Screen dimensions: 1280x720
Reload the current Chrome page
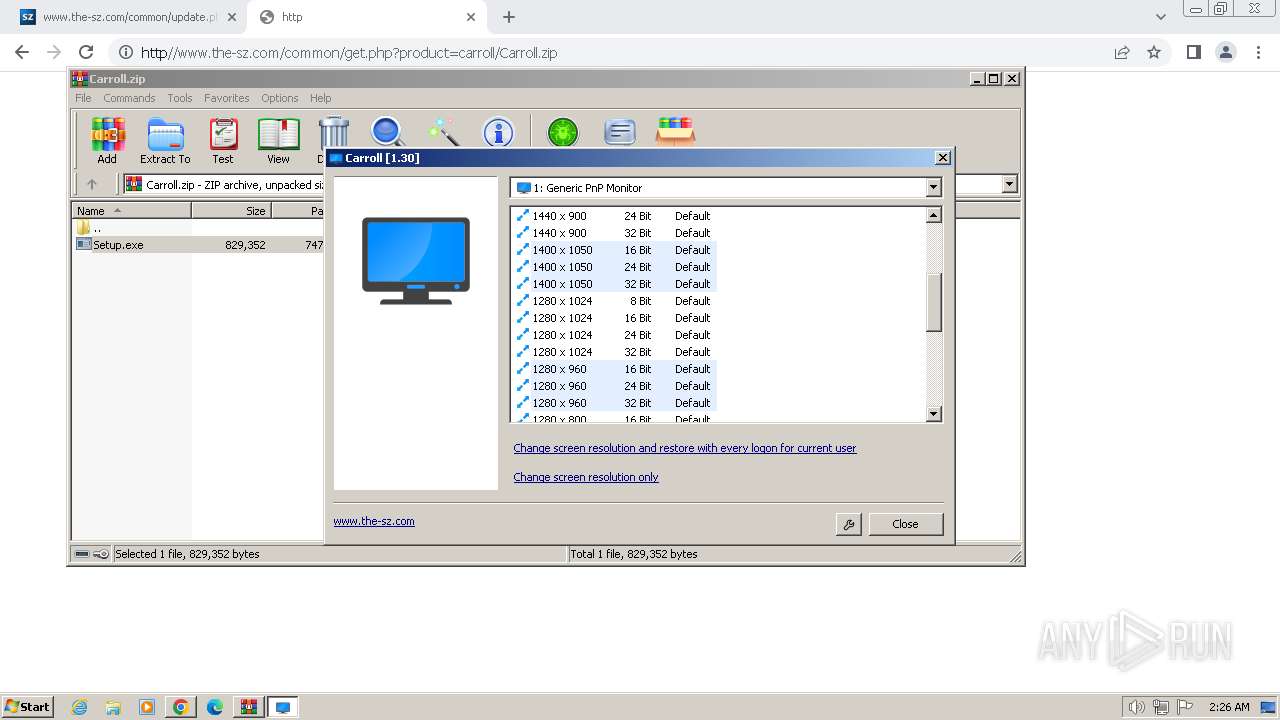[86, 52]
